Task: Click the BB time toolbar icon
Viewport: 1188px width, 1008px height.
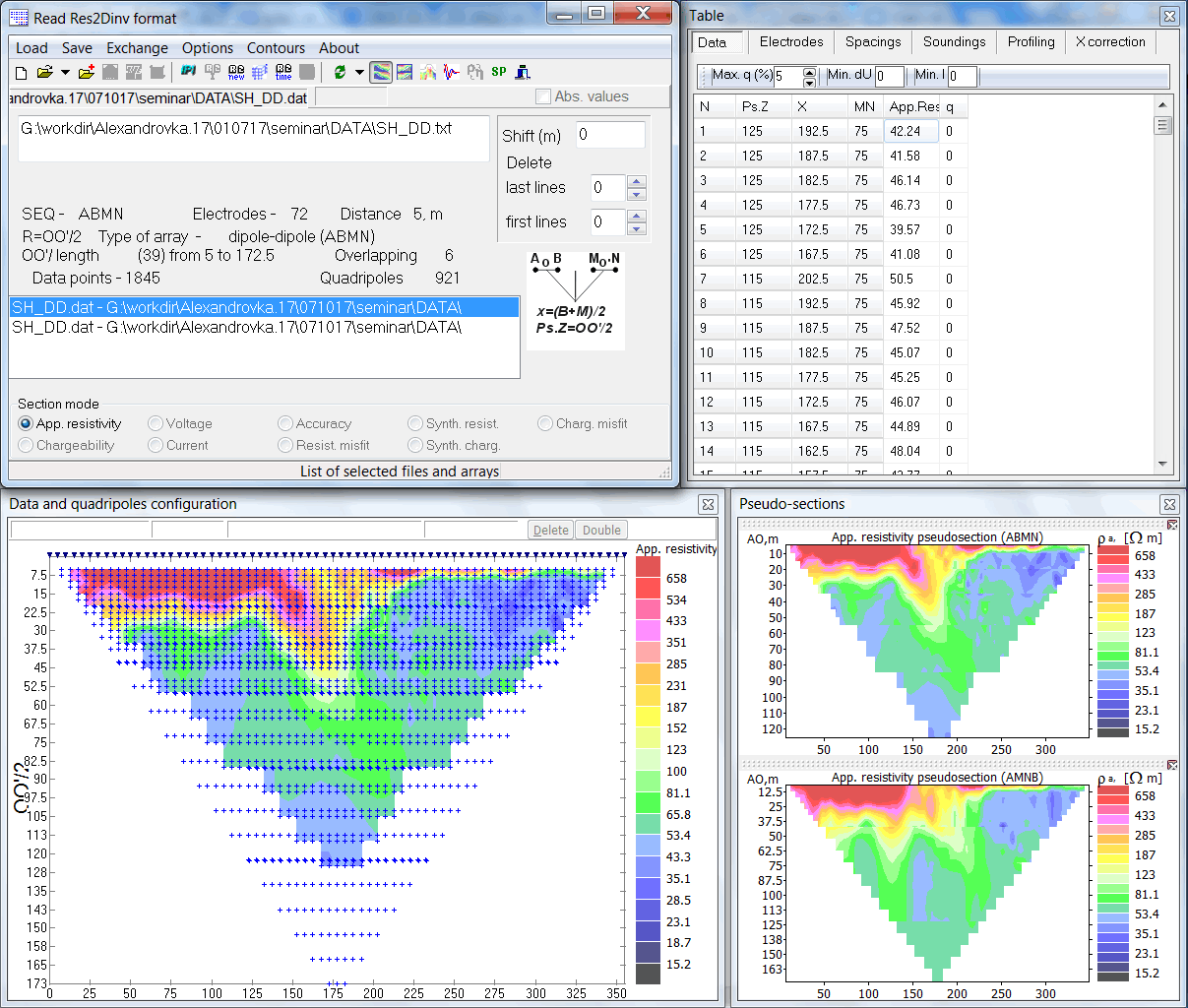Action: pos(281,72)
